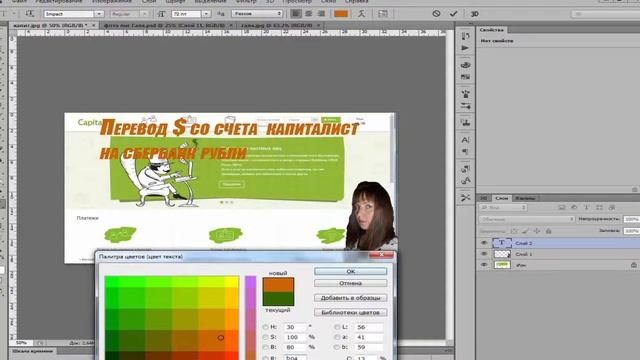Switch to the Каналы panel tab
This screenshot has height=360, width=640.
pos(524,198)
